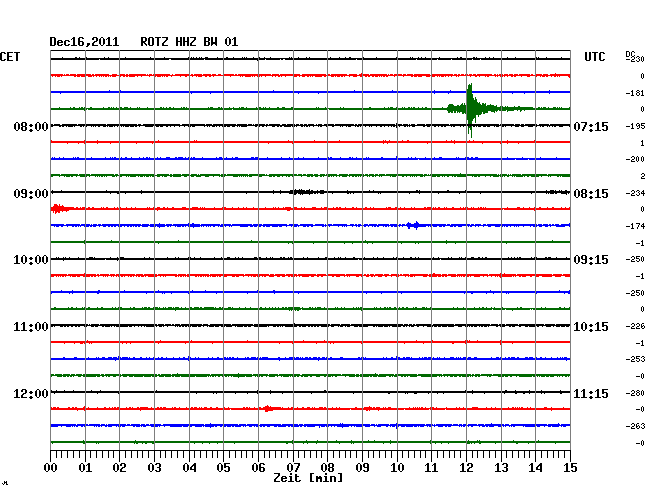Click the DC offset value -181
This screenshot has width=650, height=494.
635,93
